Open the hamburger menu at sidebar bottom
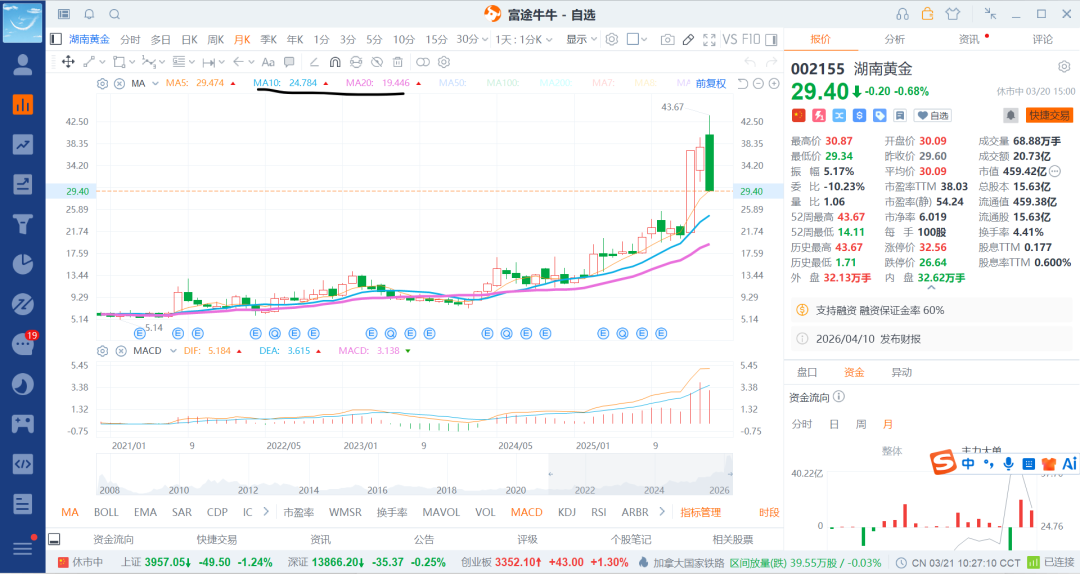 coord(23,547)
